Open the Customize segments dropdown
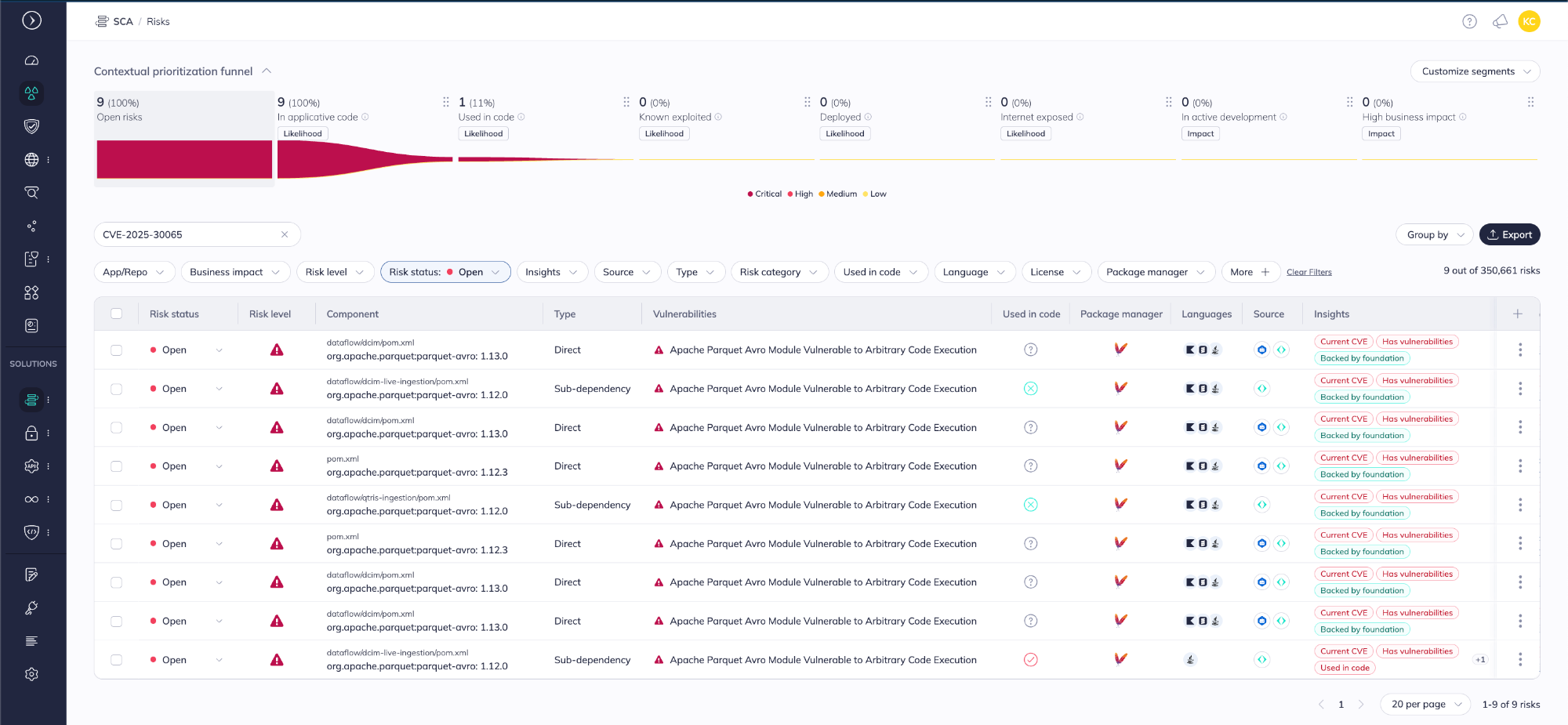1568x725 pixels. click(1475, 71)
